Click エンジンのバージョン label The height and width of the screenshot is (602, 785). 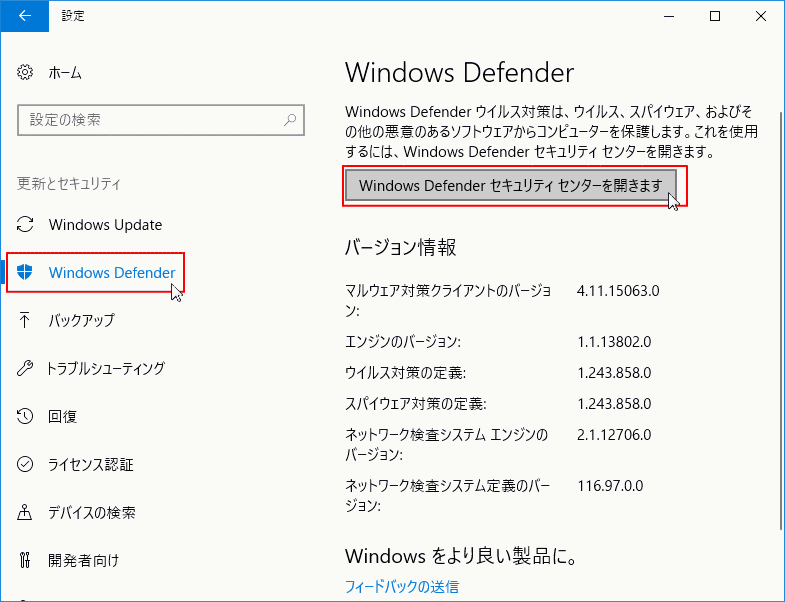click(x=403, y=342)
